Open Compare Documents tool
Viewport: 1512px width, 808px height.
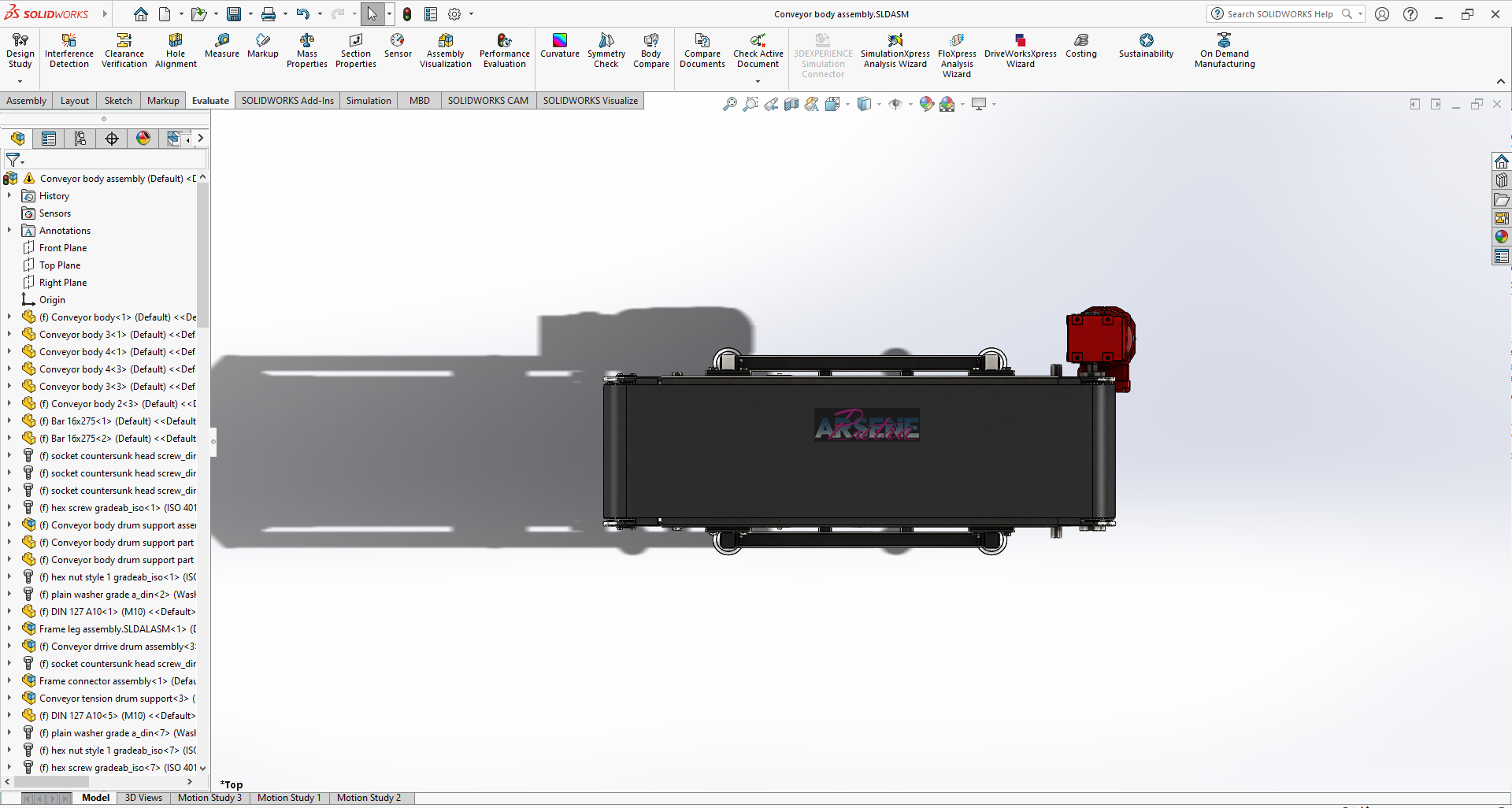coord(702,50)
